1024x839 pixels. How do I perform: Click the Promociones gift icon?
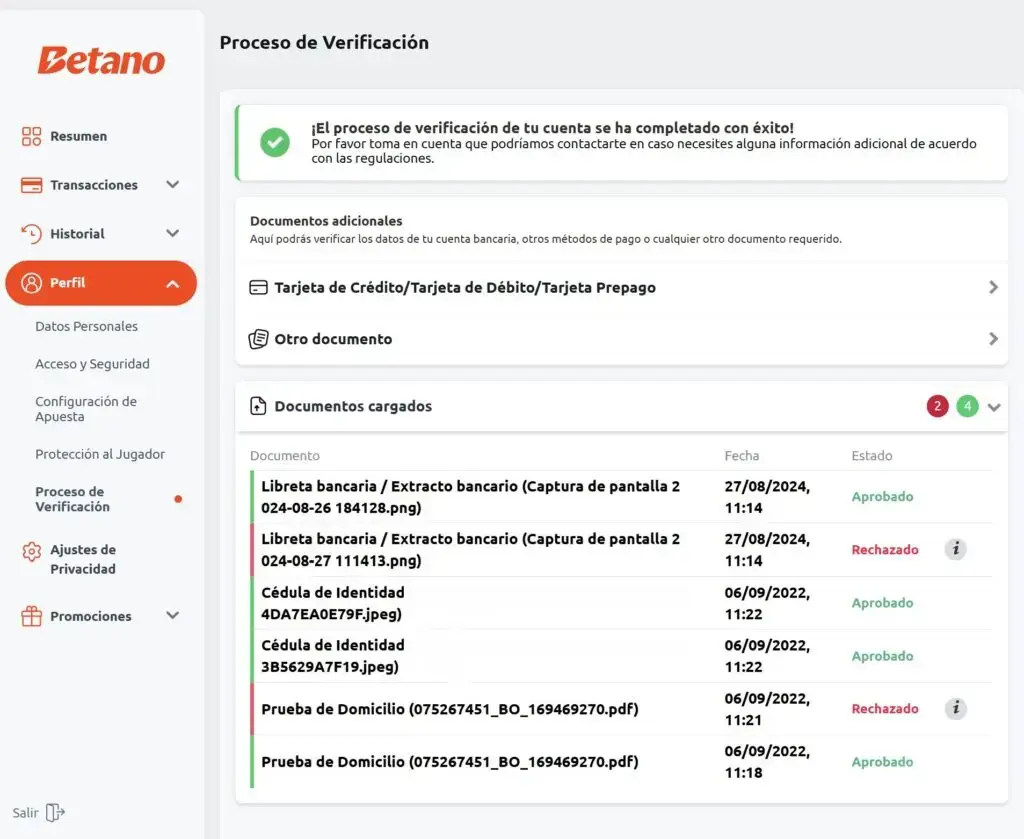(32, 616)
